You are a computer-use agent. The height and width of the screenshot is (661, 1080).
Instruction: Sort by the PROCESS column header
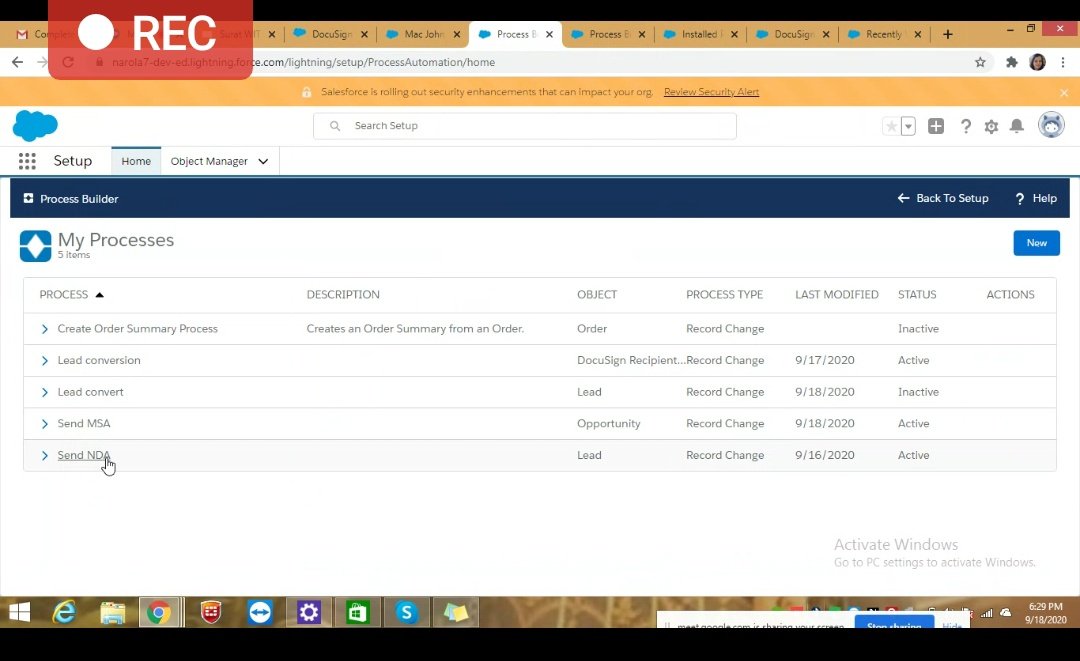click(72, 295)
